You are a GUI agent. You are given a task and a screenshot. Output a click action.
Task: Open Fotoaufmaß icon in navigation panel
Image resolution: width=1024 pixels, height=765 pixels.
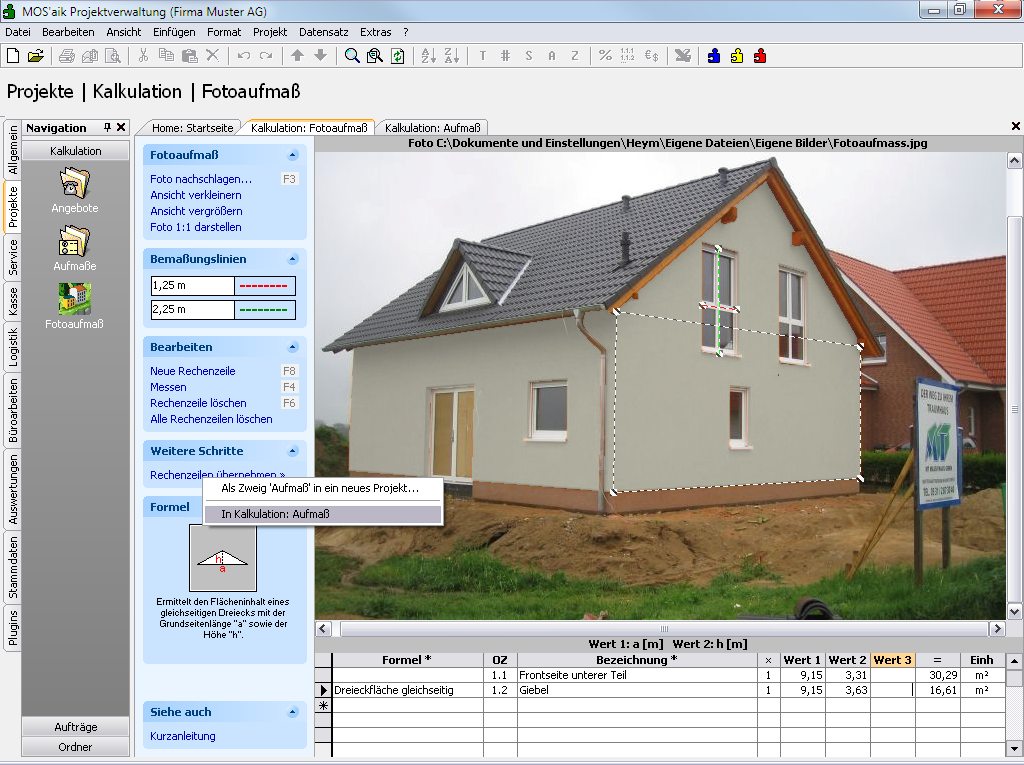coord(74,306)
